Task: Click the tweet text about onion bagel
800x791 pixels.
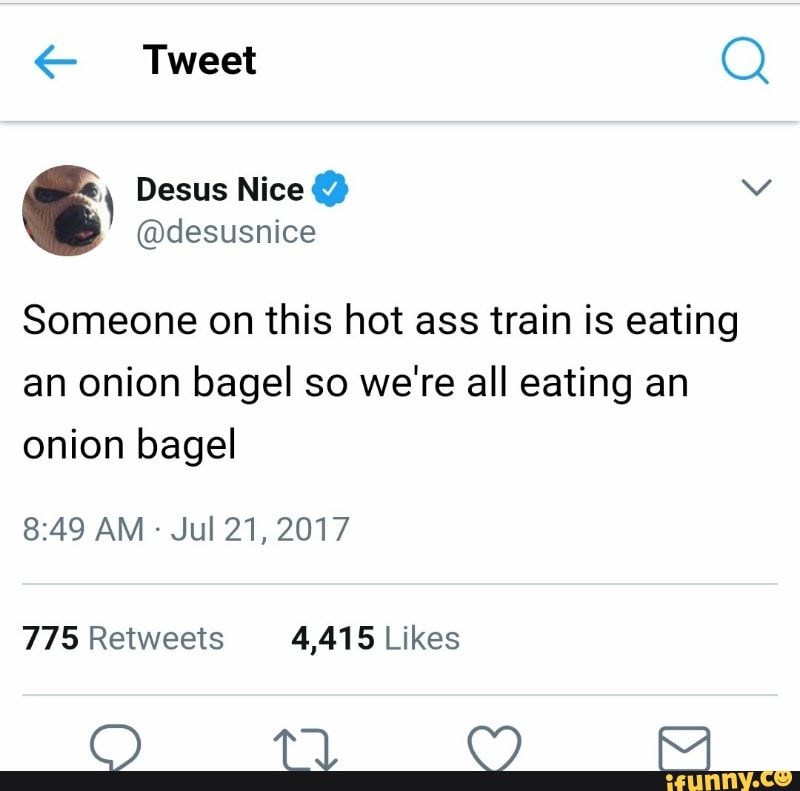Action: [x=381, y=383]
